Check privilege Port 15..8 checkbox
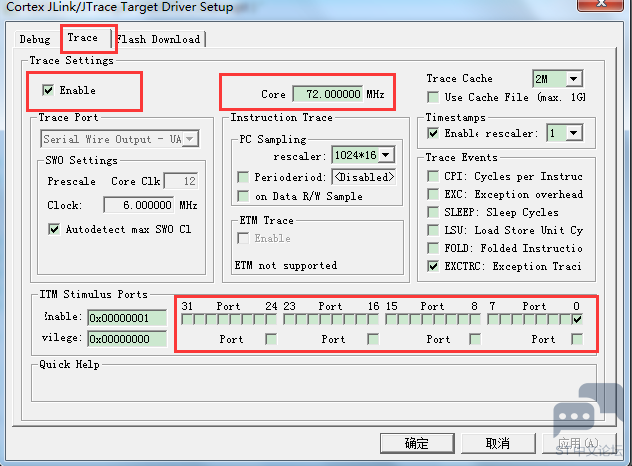Viewport: 632px width, 466px height. [x=475, y=339]
